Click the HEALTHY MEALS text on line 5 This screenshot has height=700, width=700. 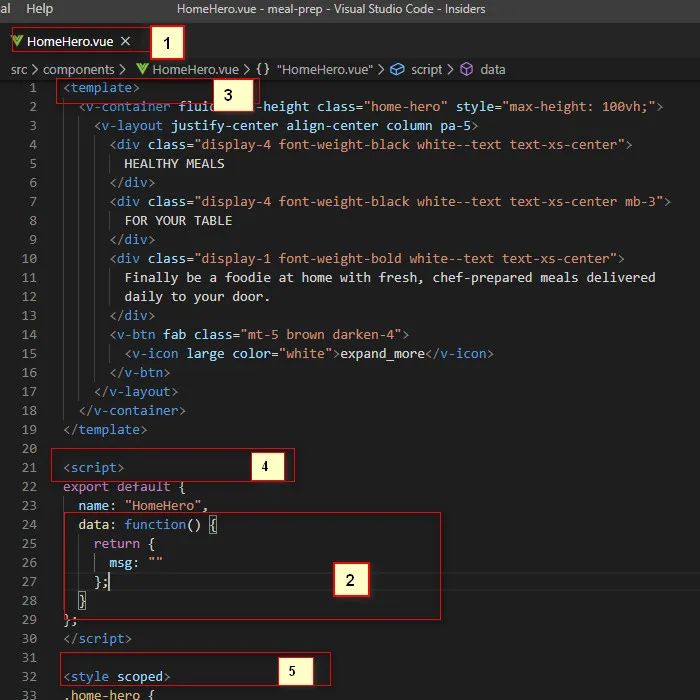tap(174, 164)
